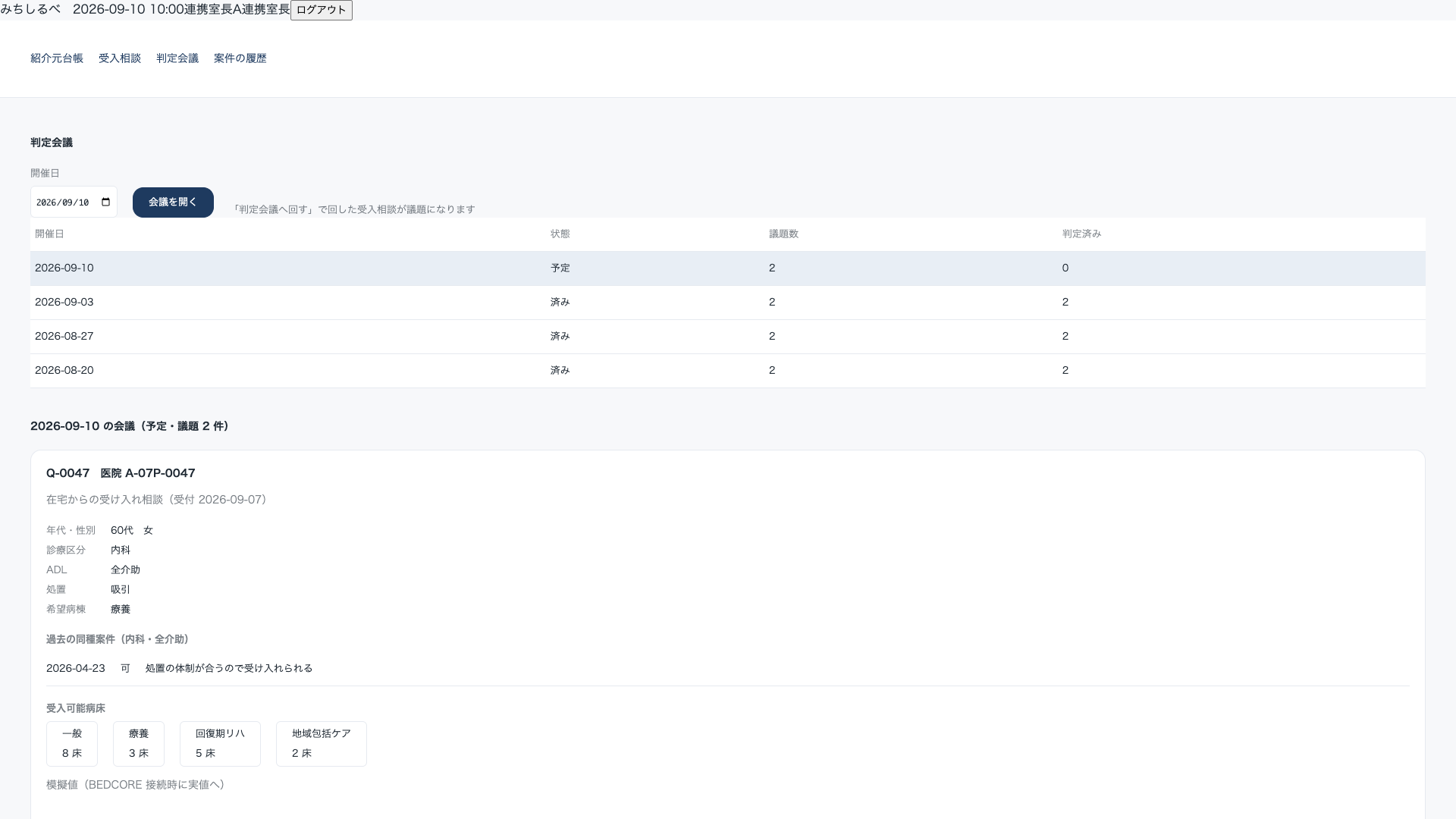Focus the 開催日 date input field
The width and height of the screenshot is (1456, 819).
coord(74,202)
